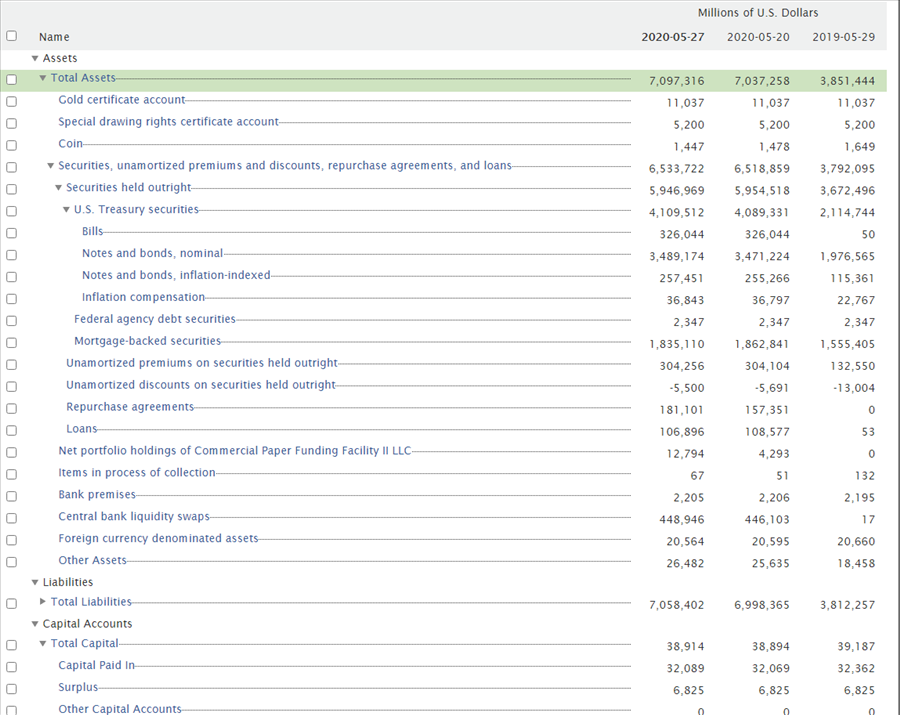Enable the Coin row checkbox
The width and height of the screenshot is (900, 715).
point(11,145)
